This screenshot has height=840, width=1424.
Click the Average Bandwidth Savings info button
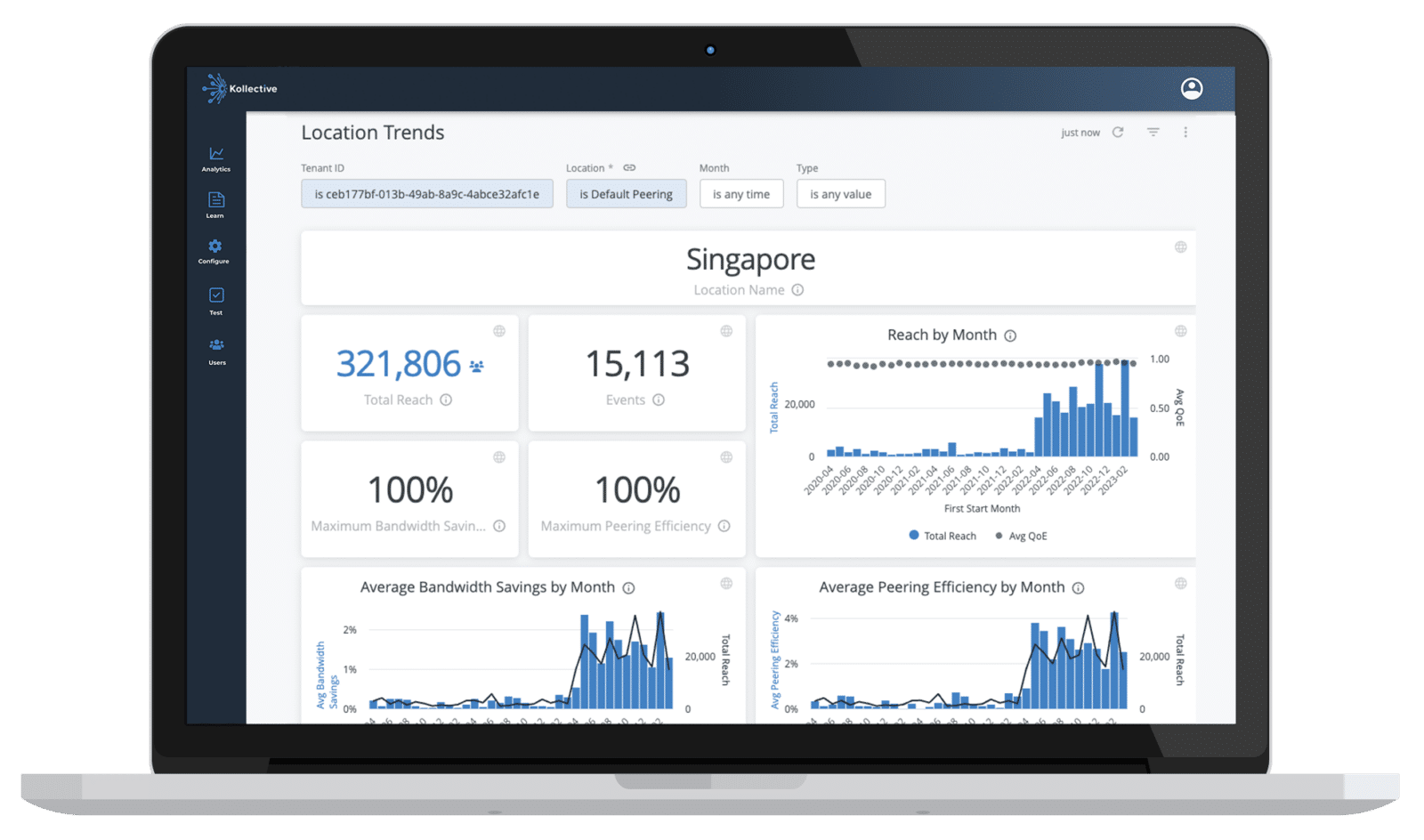(x=628, y=587)
